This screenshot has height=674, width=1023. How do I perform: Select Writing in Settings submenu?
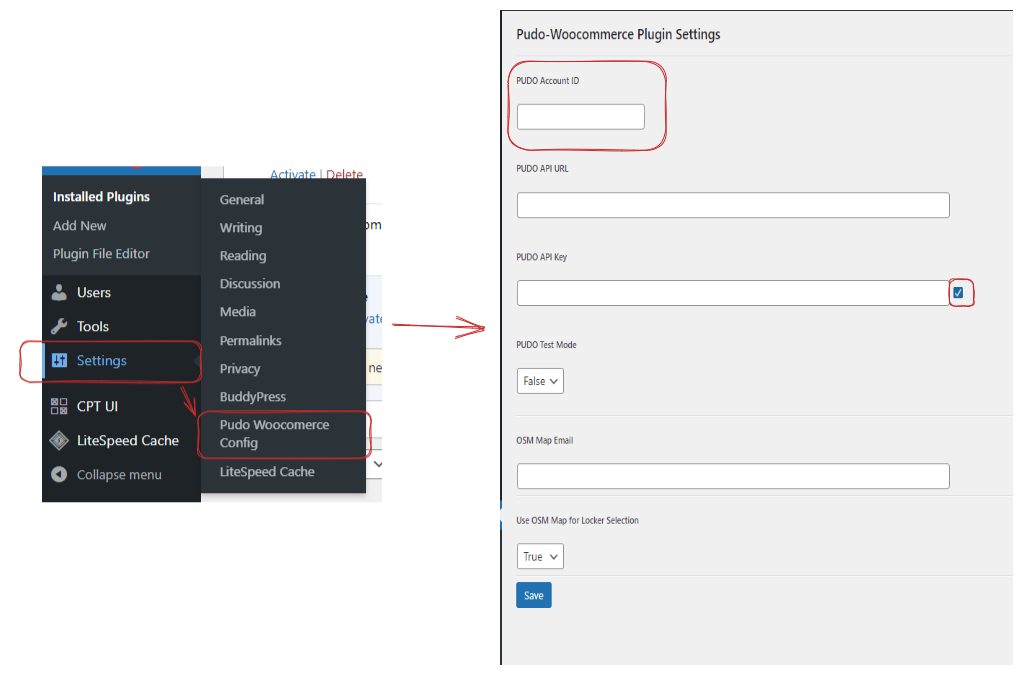[x=241, y=228]
